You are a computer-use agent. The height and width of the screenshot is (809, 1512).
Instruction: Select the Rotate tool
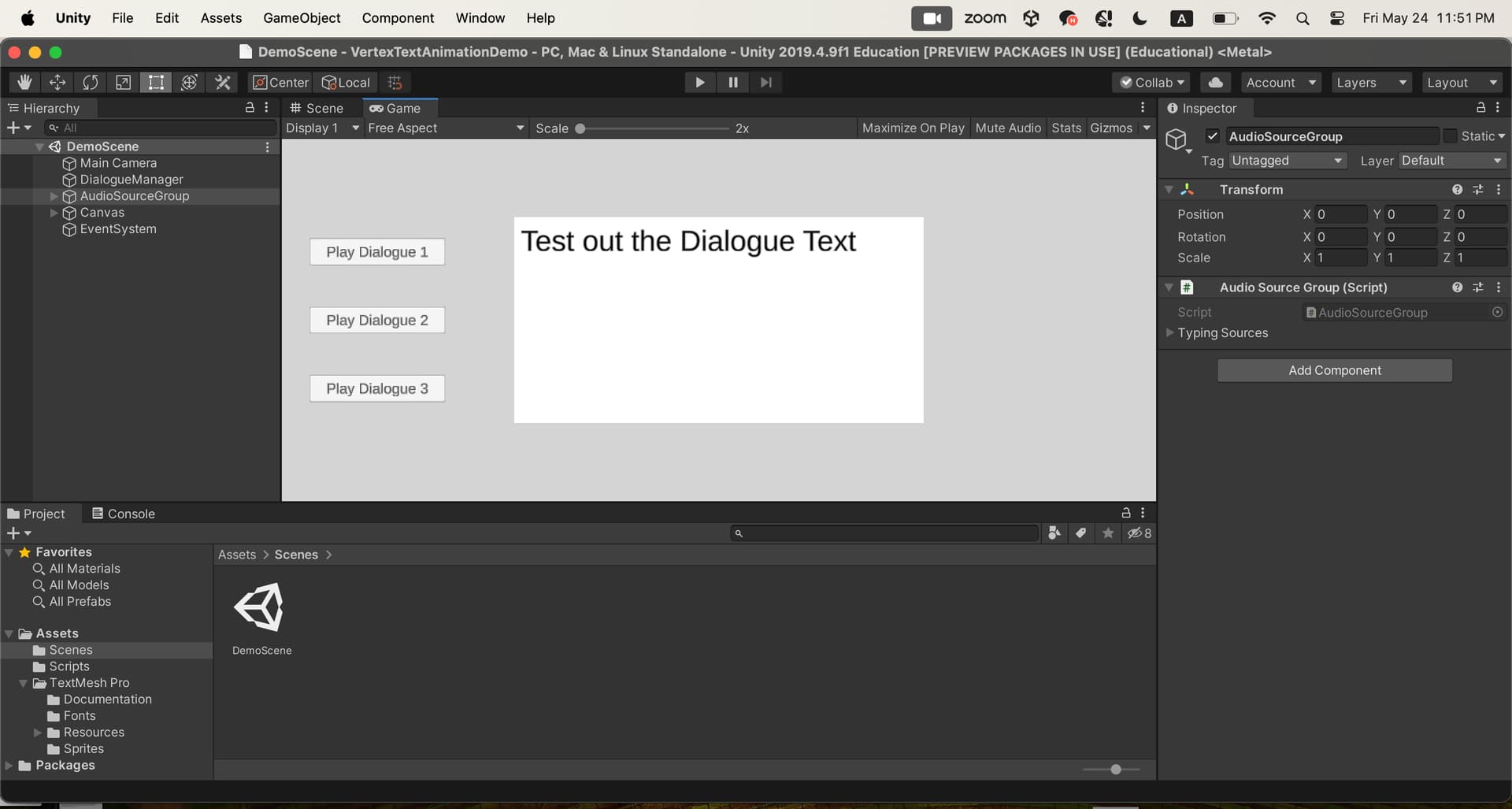91,82
